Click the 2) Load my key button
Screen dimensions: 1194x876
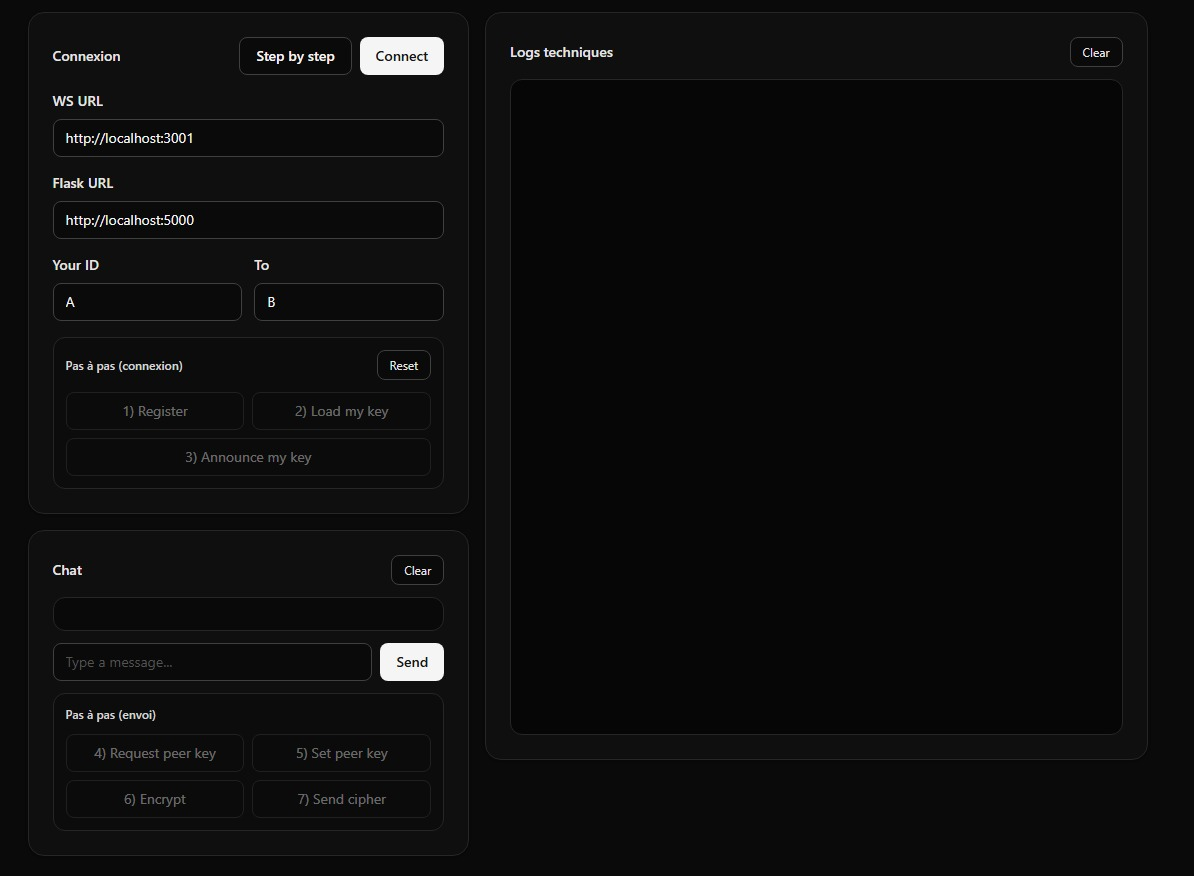(341, 411)
